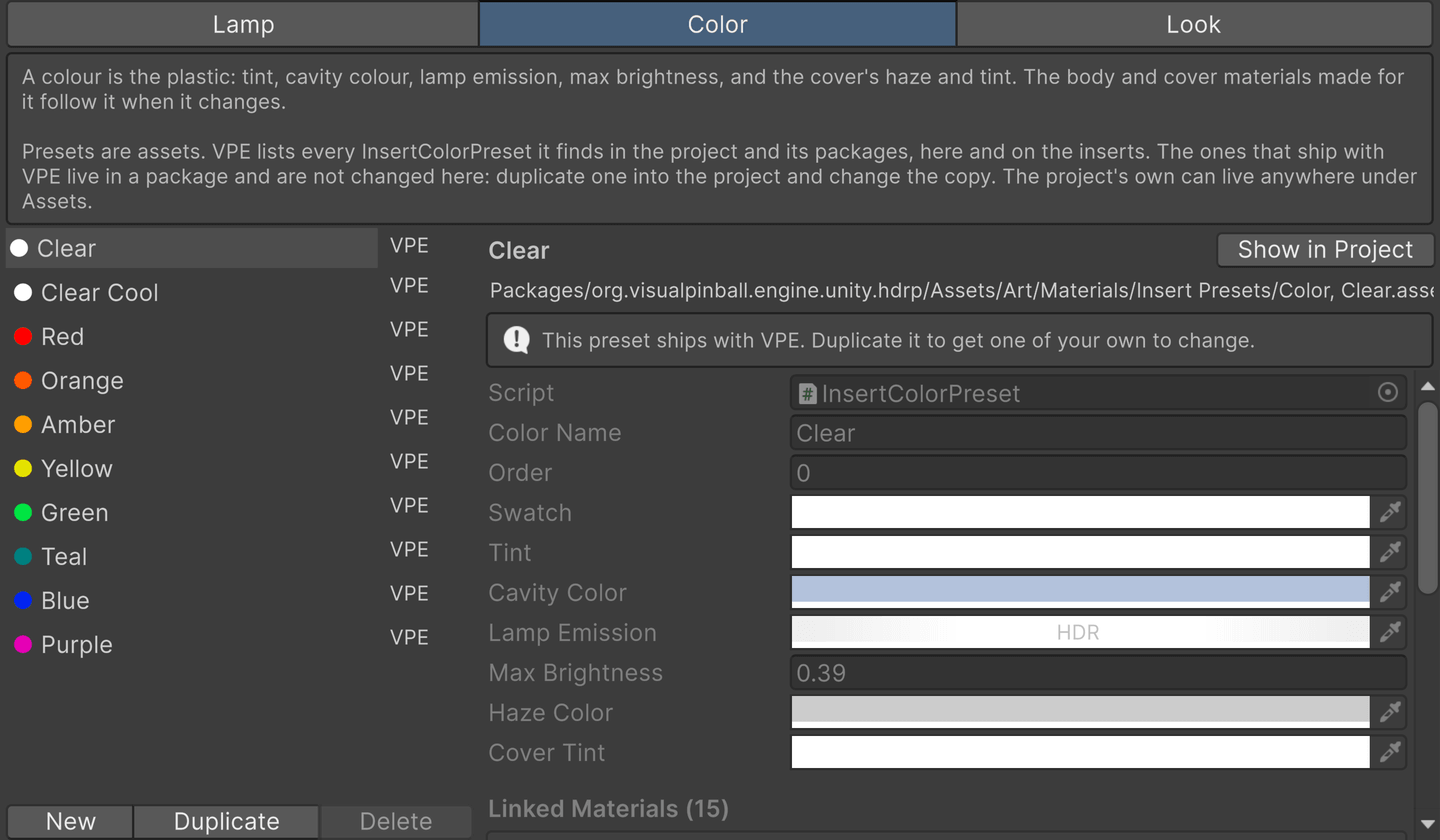This screenshot has width=1440, height=840.
Task: Click the eyedropper next to Haze Color
Action: tap(1389, 712)
